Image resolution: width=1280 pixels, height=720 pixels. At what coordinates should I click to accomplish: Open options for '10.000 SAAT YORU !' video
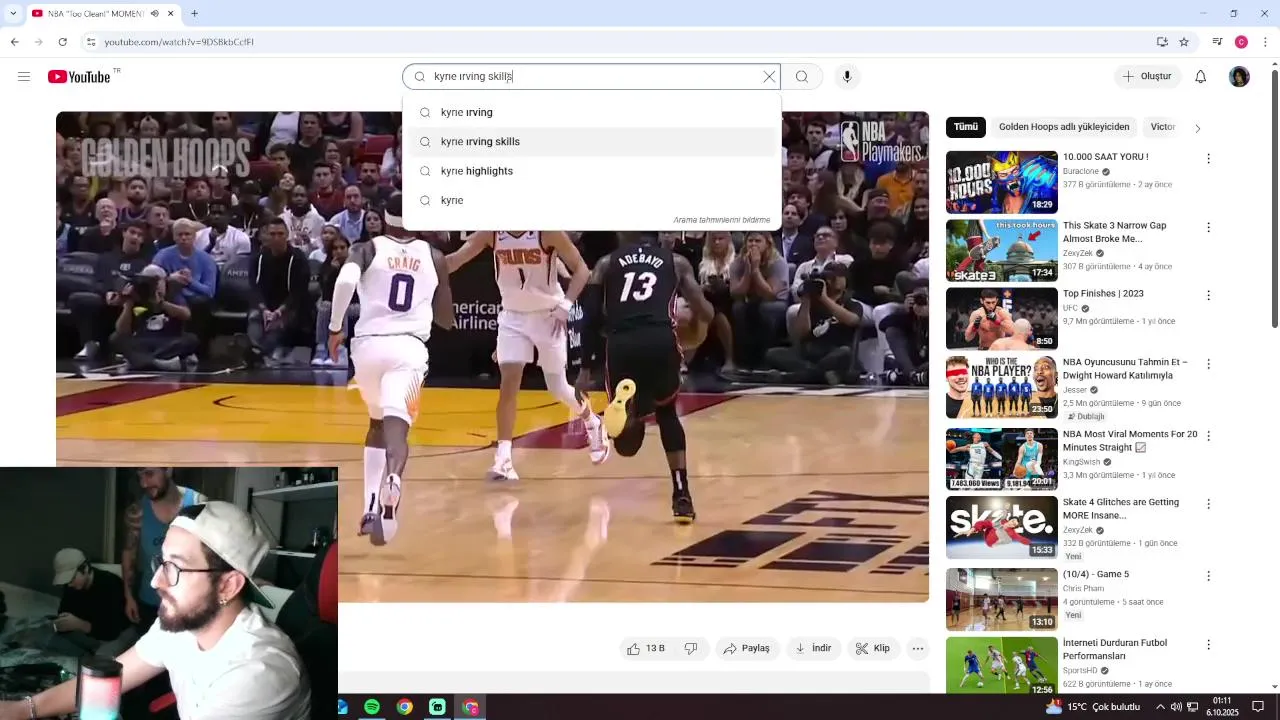[x=1208, y=159]
